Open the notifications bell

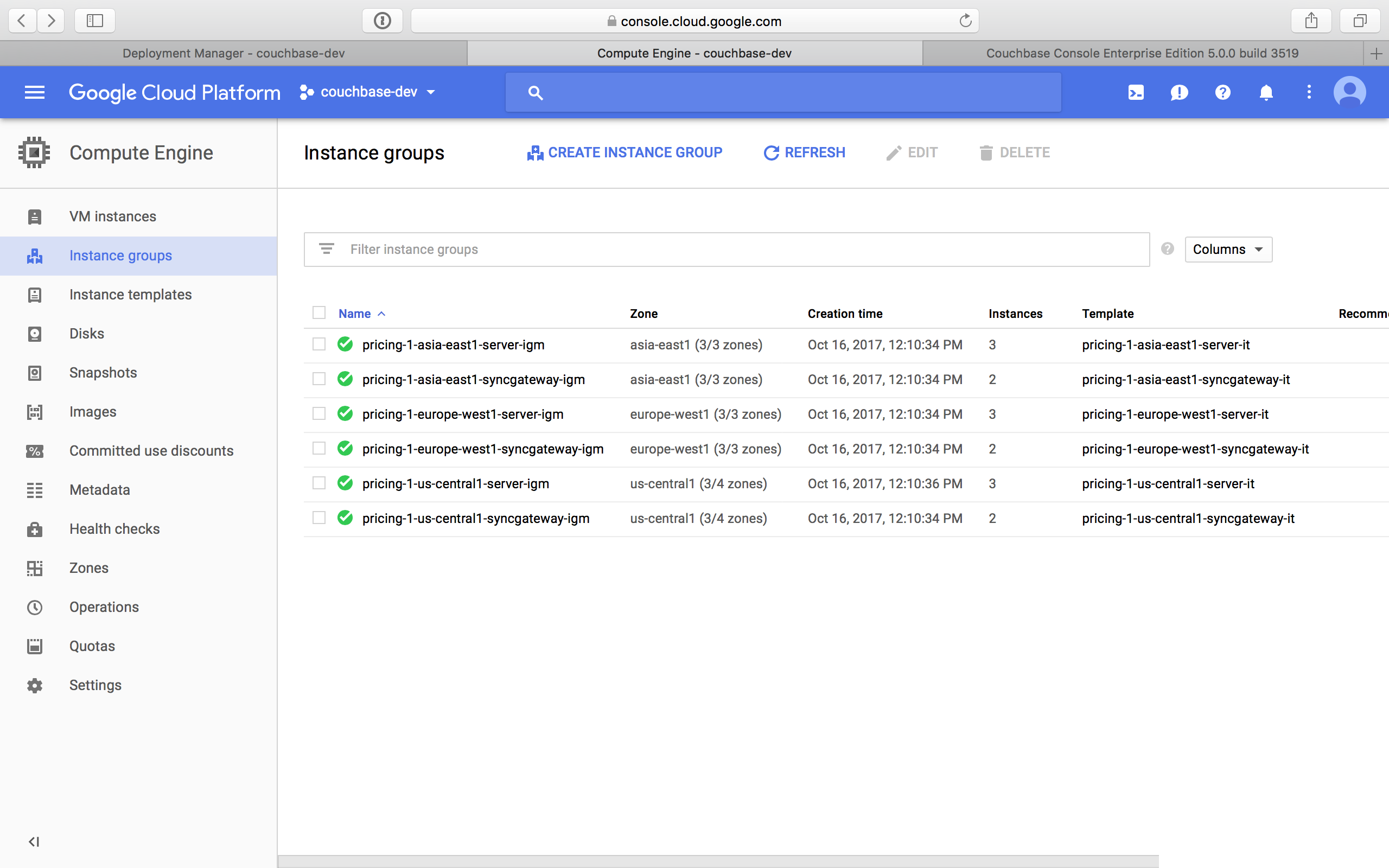tap(1266, 92)
